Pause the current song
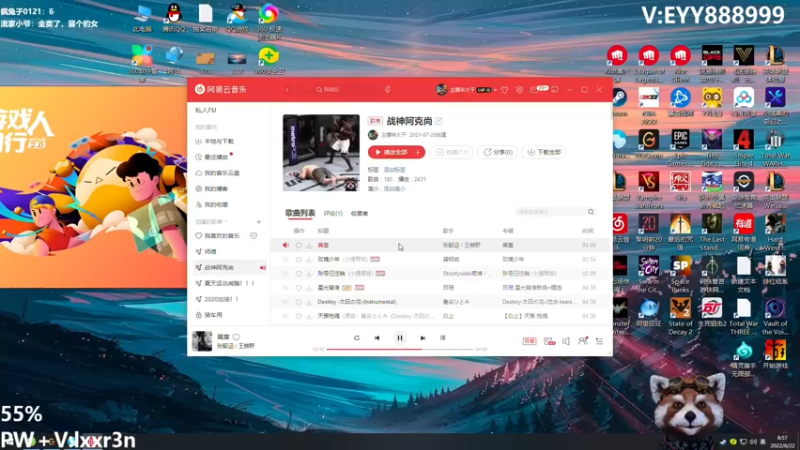800x450 pixels. tap(400, 338)
